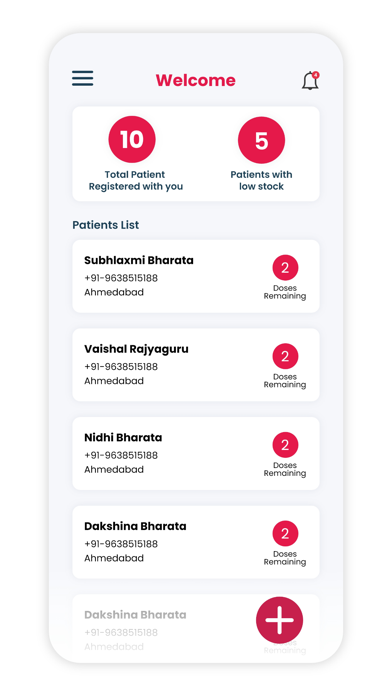Tap the faded Dakshina Bharata name at the bottom
The height and width of the screenshot is (696, 392).
pyautogui.click(x=135, y=615)
